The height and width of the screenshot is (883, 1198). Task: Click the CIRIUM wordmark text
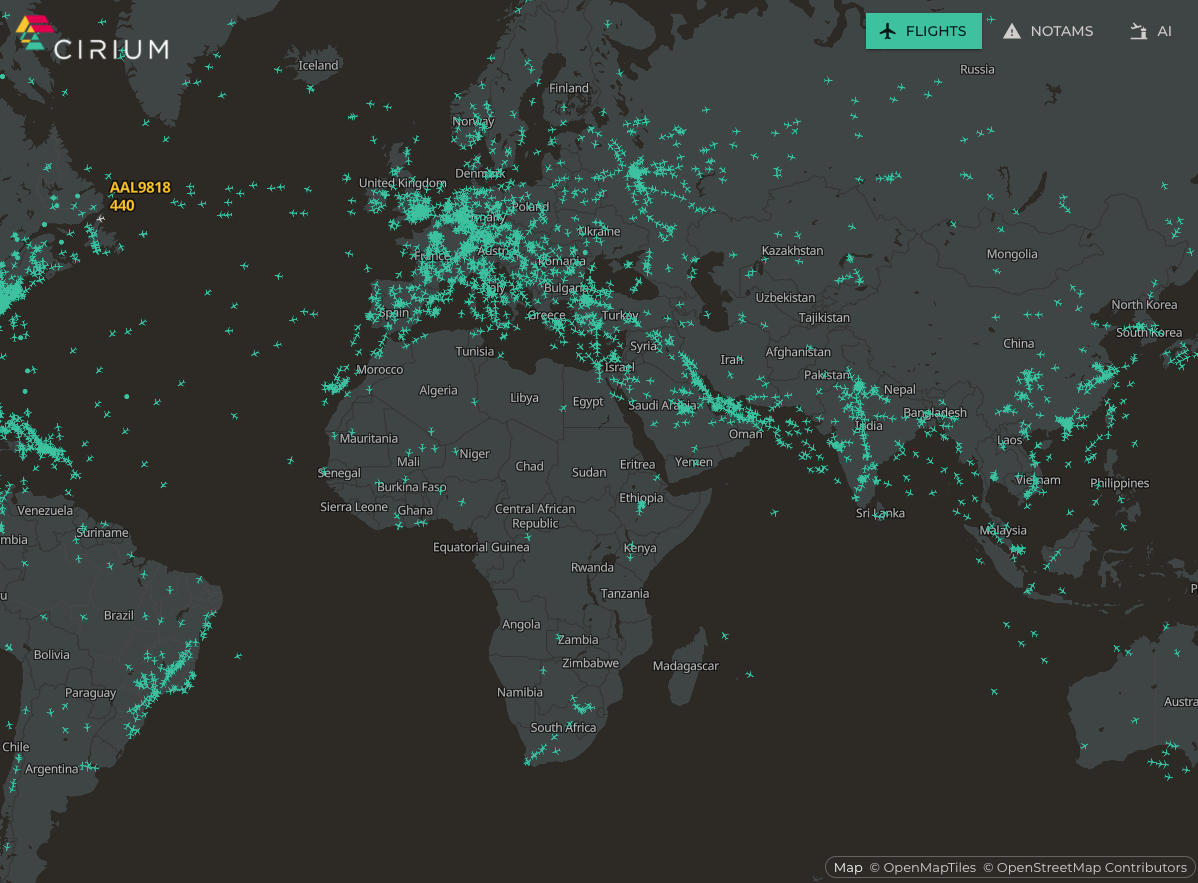click(112, 50)
